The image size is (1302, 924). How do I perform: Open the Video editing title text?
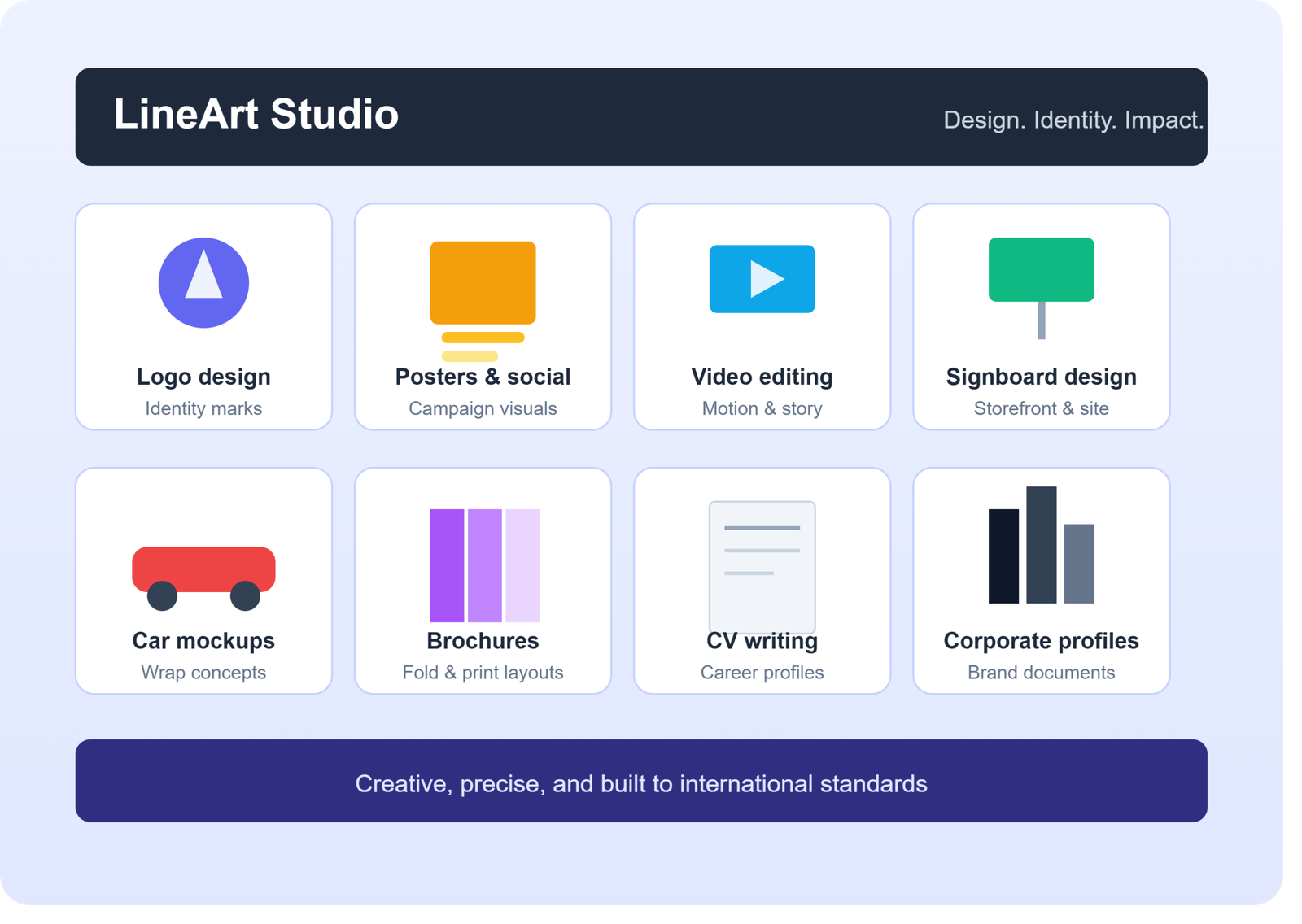tap(762, 377)
